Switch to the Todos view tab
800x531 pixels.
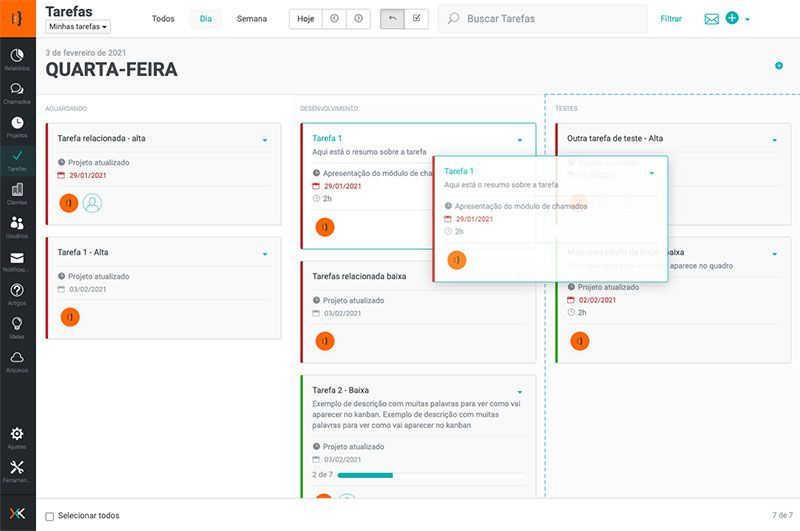tap(163, 18)
